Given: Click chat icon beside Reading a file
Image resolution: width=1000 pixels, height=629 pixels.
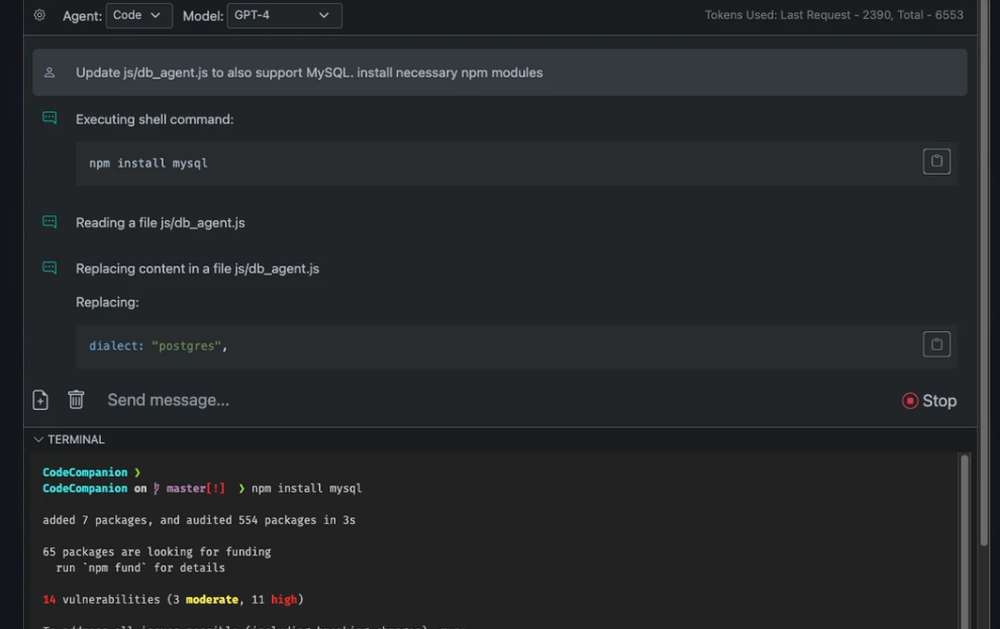Looking at the screenshot, I should coord(49,222).
